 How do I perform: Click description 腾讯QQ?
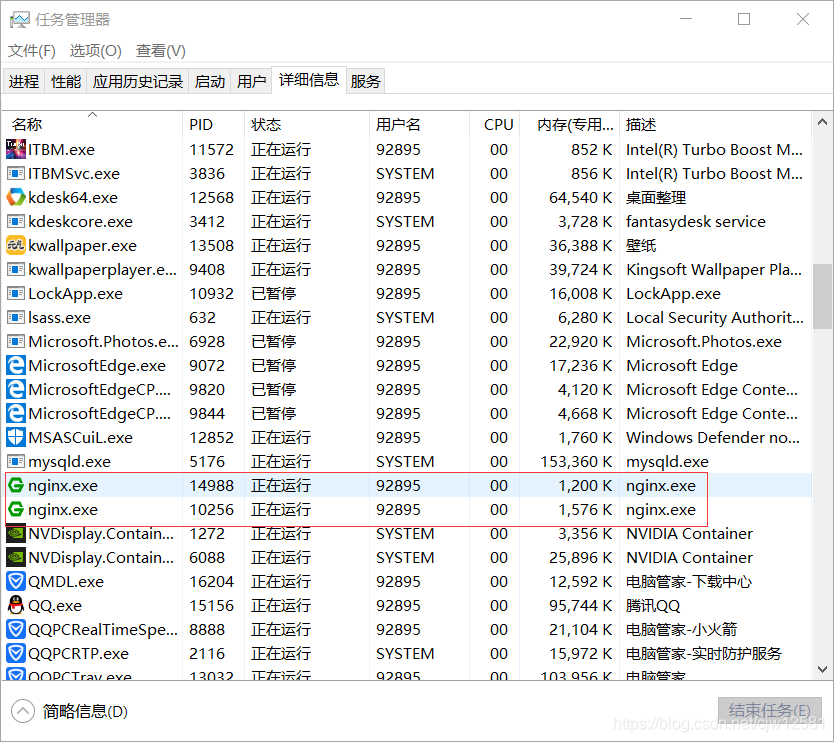[653, 605]
